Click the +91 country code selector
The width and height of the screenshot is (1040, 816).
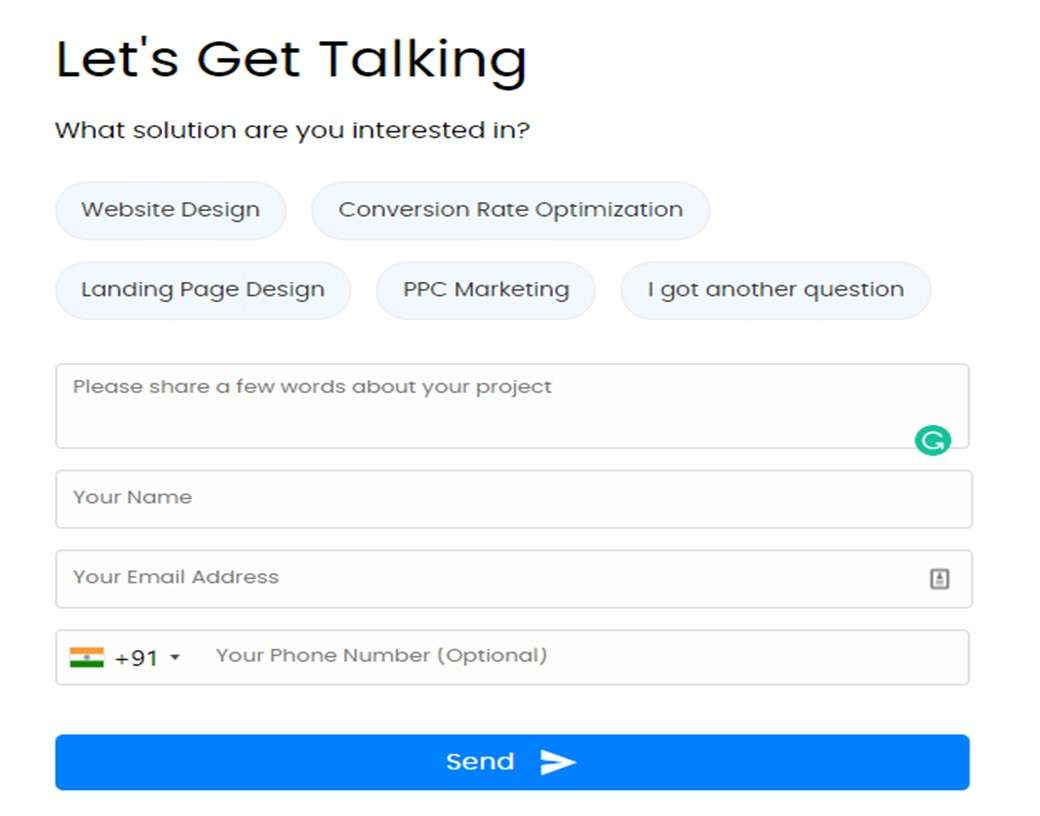(x=125, y=657)
